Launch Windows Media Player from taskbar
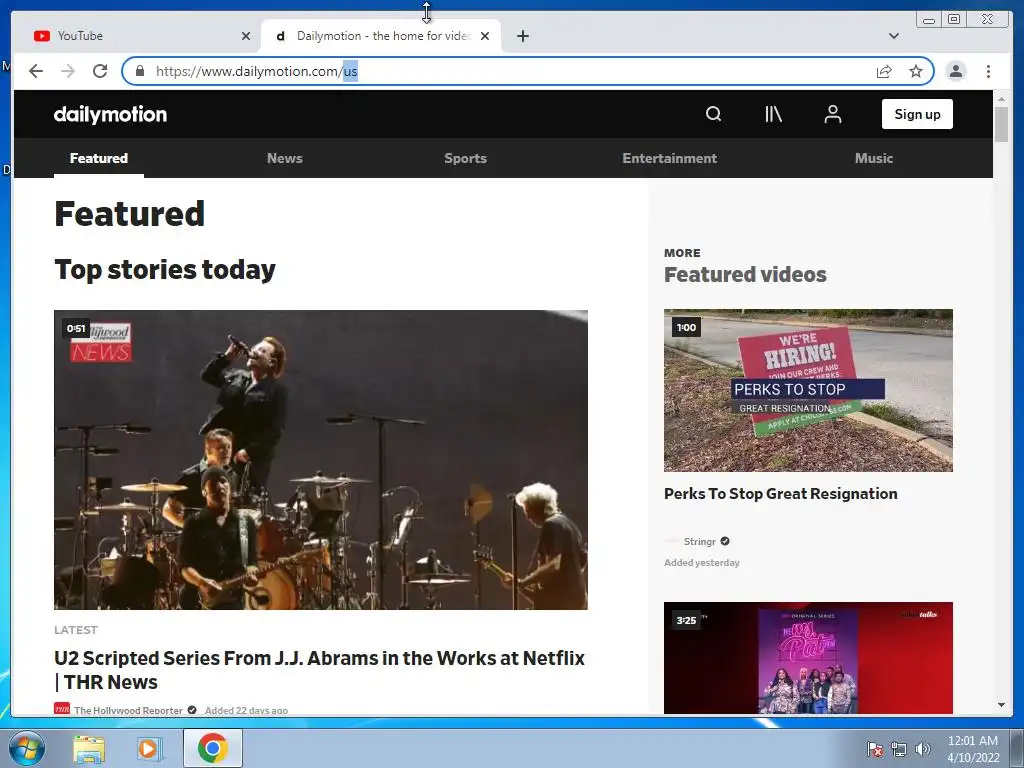Screen dimensions: 1024x768 click(148, 748)
